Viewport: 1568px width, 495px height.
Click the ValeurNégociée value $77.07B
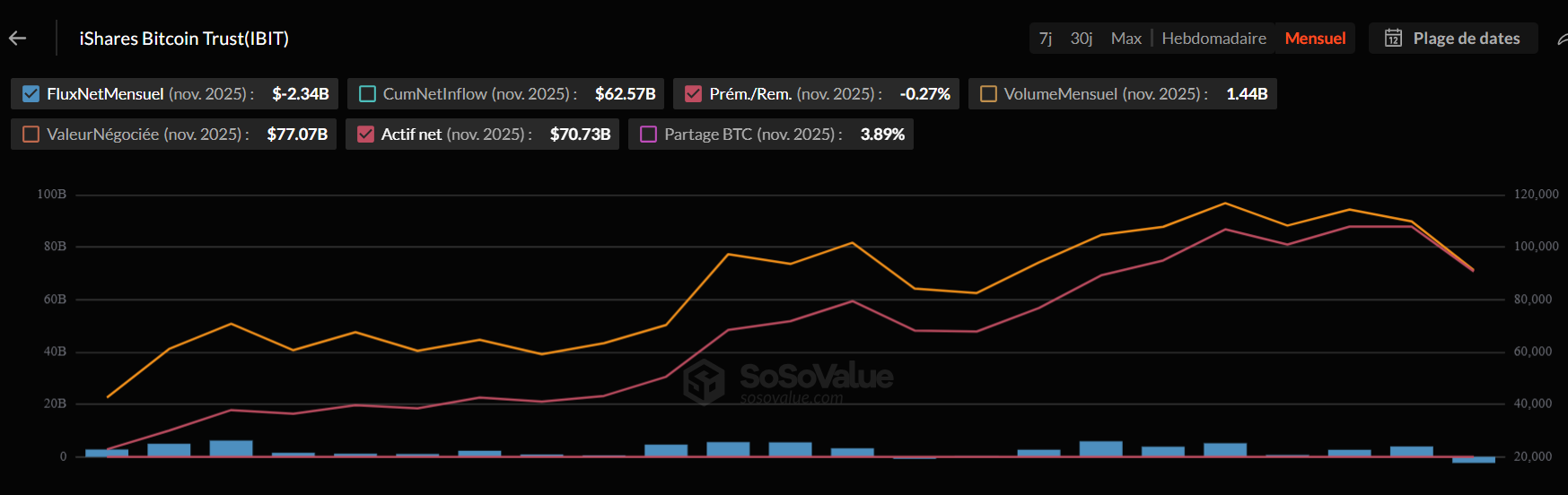[x=297, y=134]
